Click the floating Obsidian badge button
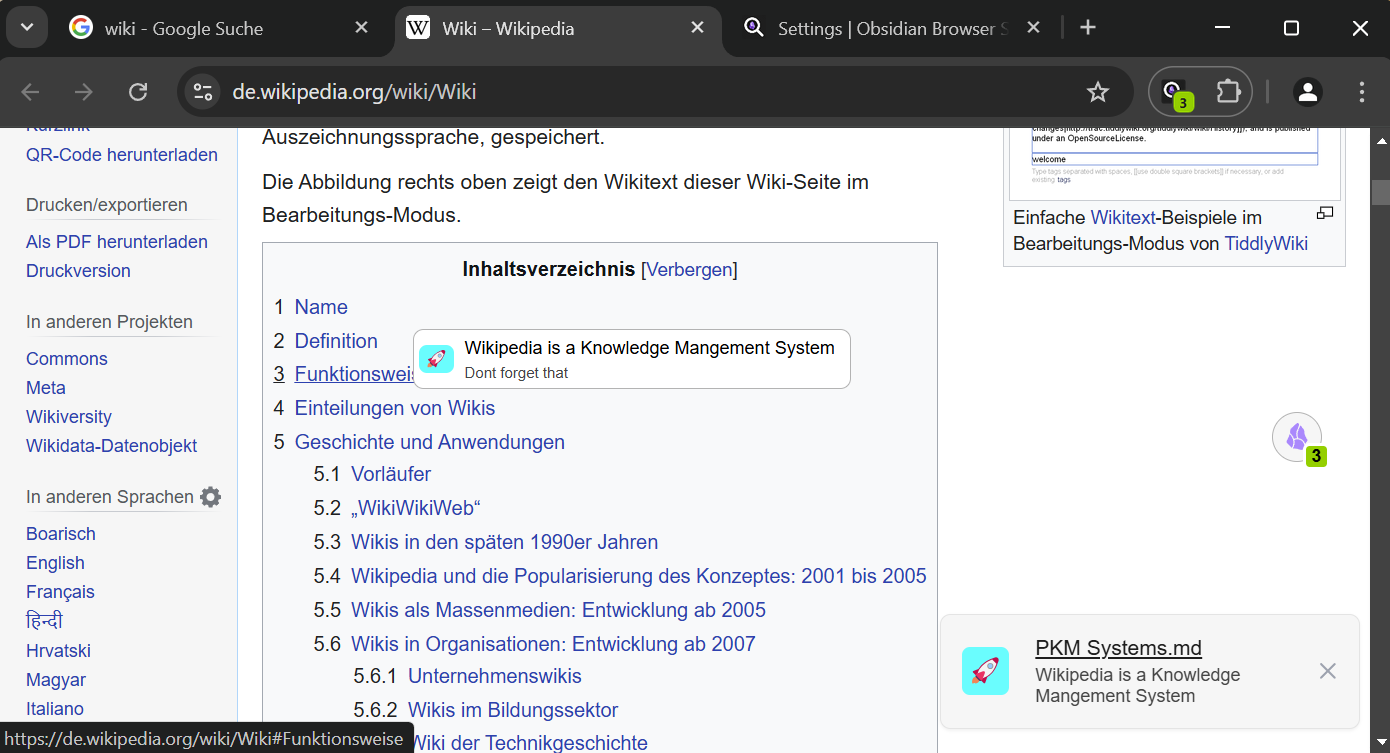This screenshot has width=1390, height=753. click(x=1297, y=437)
